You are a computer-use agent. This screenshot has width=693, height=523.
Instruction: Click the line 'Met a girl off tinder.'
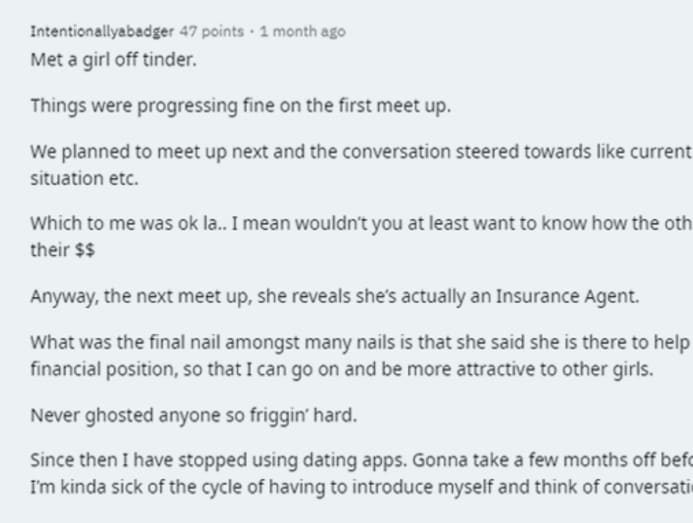[x=114, y=60]
